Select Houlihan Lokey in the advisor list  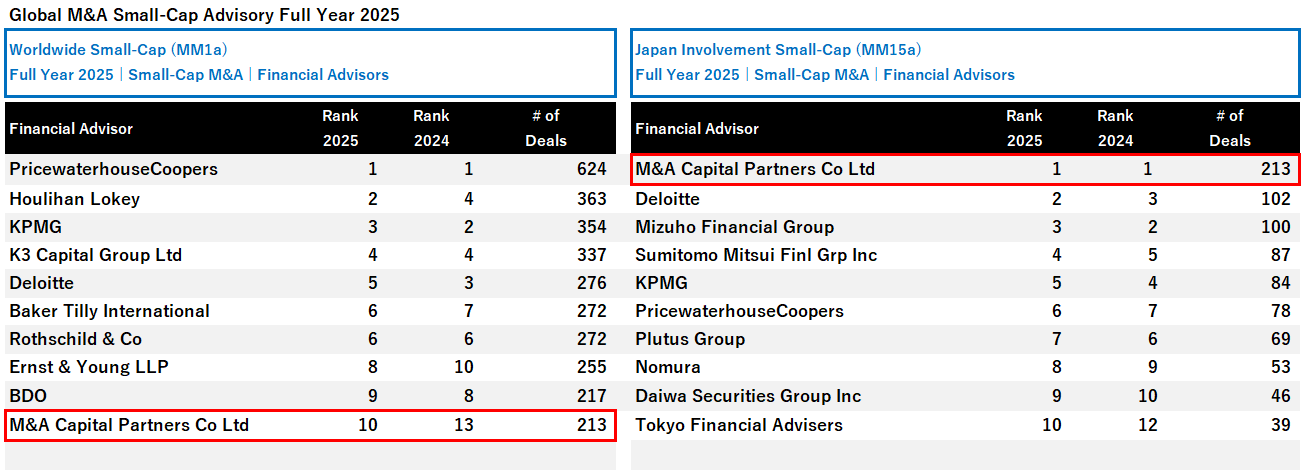coord(75,199)
